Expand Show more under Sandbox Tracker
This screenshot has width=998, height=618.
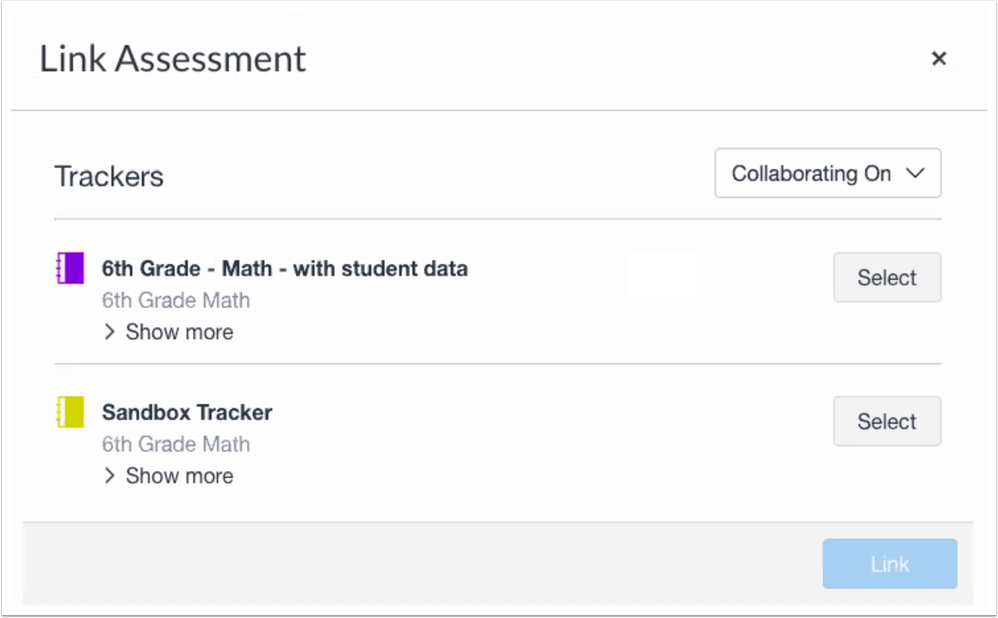pos(179,475)
